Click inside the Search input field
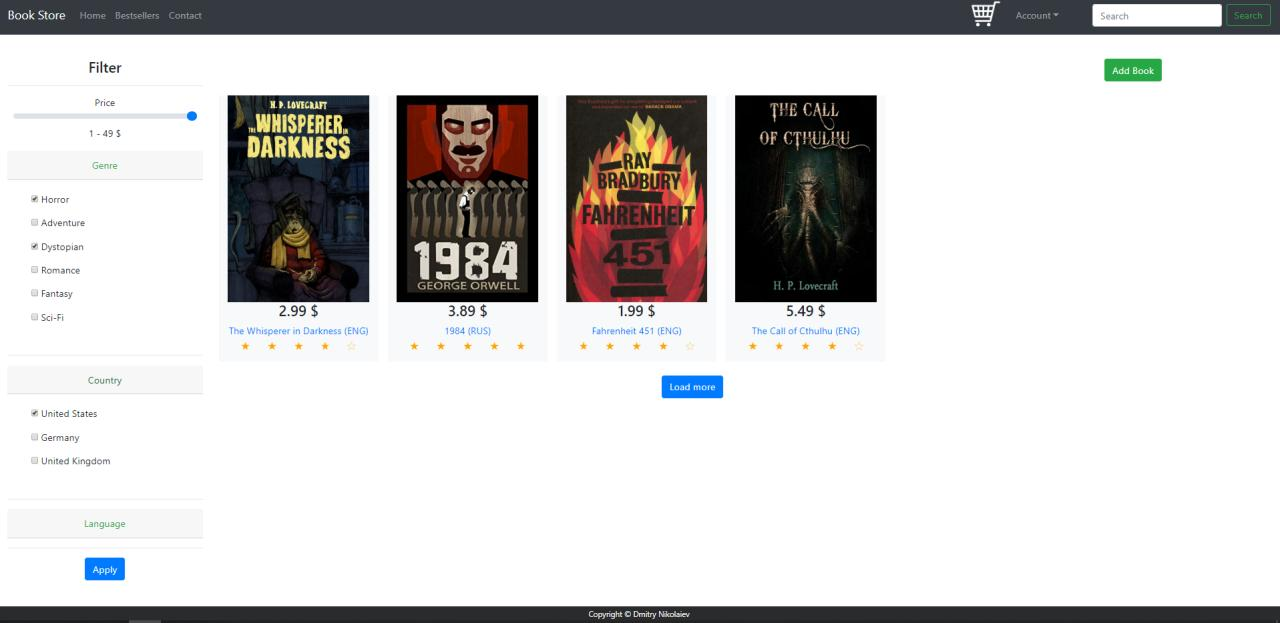 (x=1156, y=15)
